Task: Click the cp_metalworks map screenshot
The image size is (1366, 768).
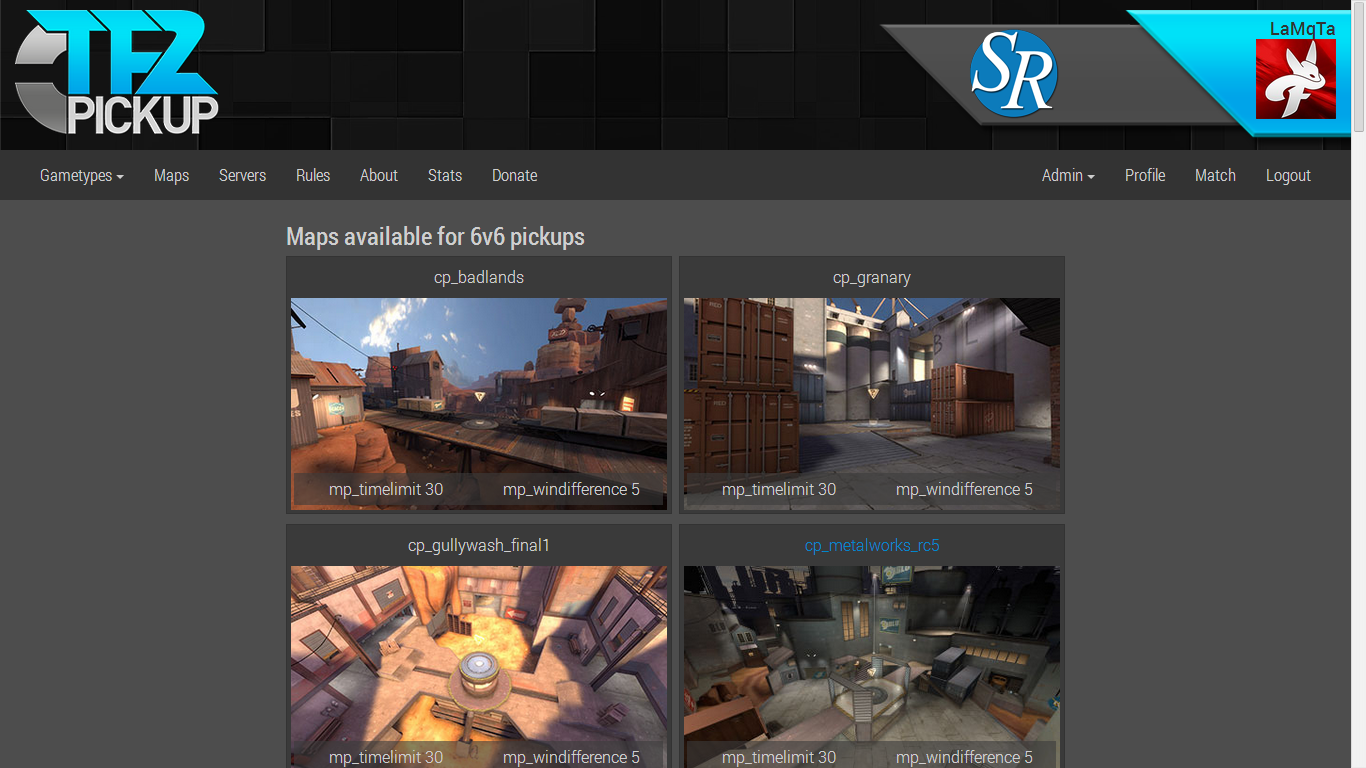Action: [872, 667]
